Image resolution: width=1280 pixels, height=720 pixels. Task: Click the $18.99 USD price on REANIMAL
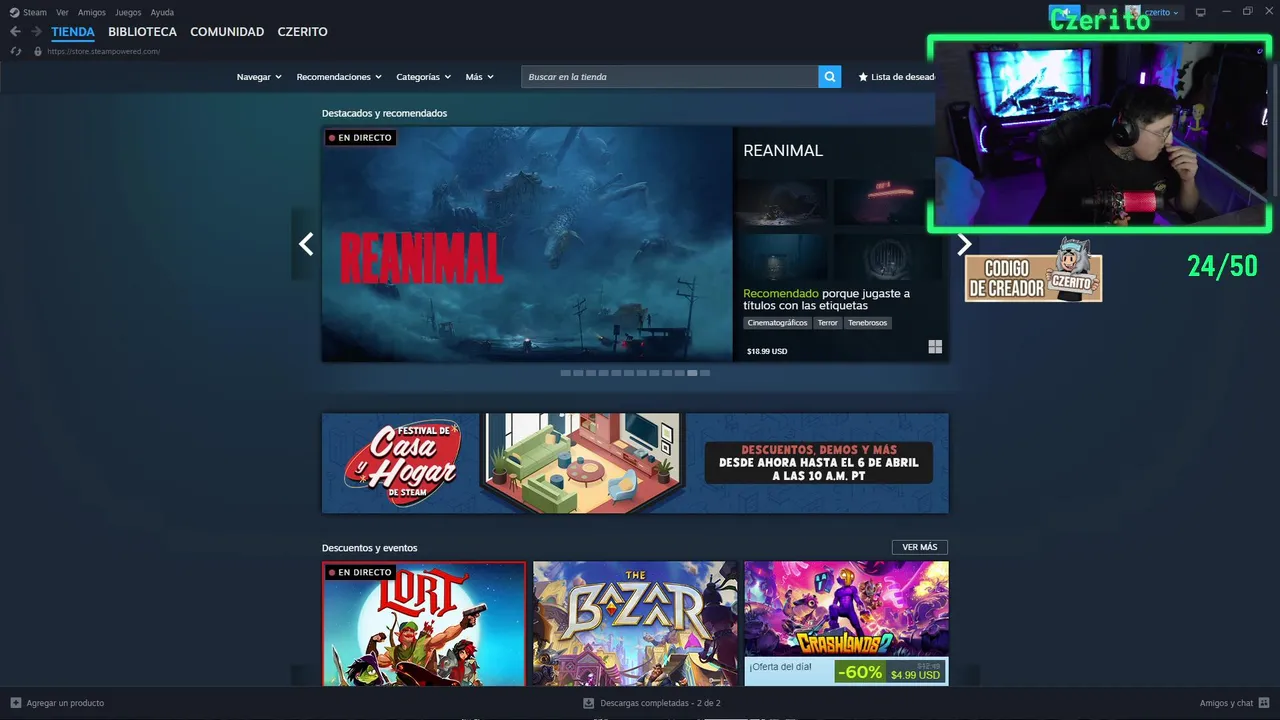click(x=767, y=351)
